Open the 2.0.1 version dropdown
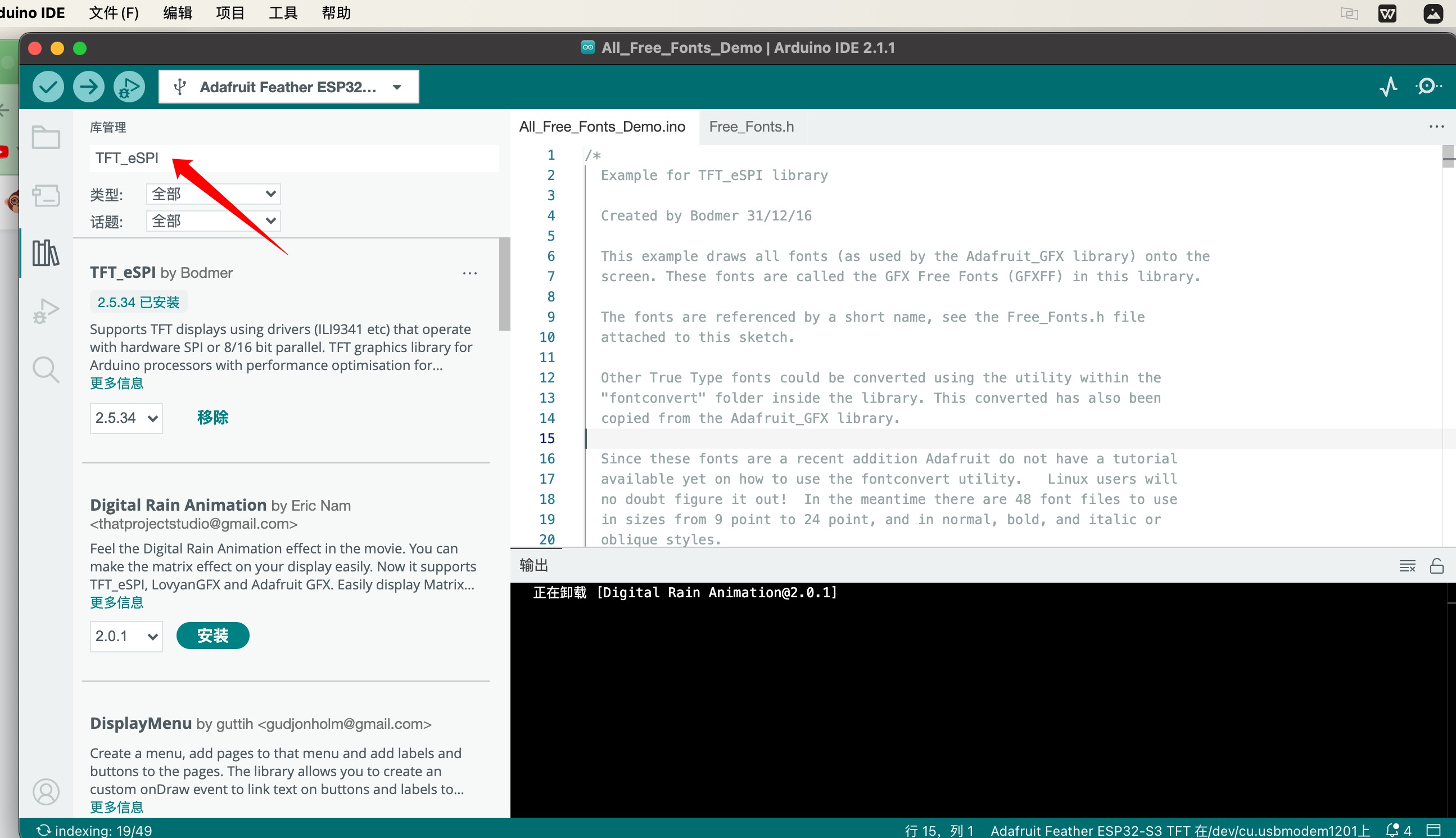 [x=126, y=636]
